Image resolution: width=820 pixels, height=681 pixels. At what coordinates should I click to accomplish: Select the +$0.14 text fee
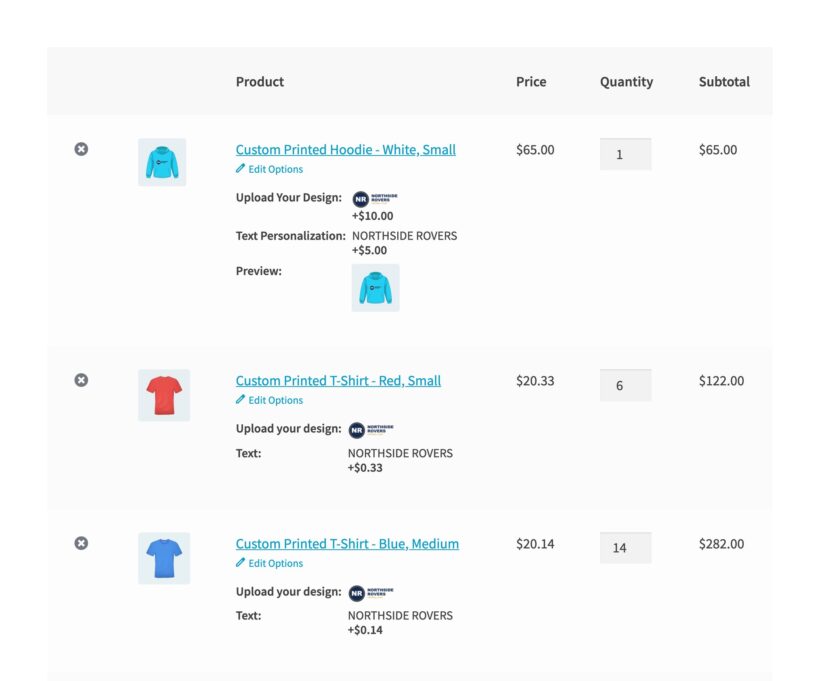pos(365,630)
